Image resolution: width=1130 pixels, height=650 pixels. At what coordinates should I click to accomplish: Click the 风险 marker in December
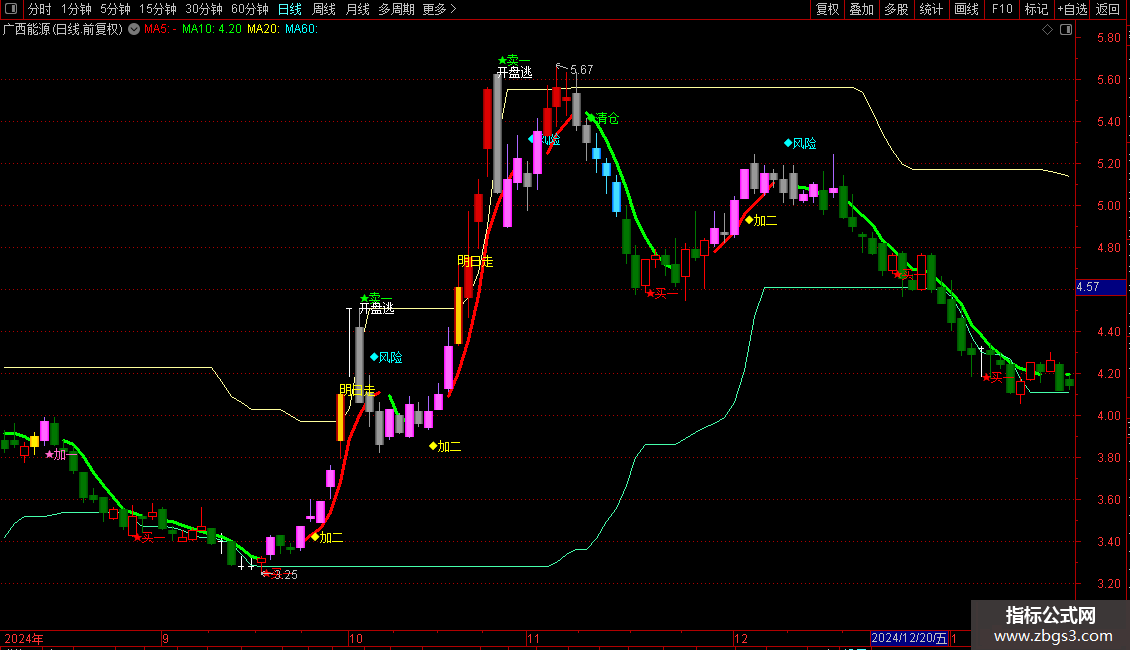[x=801, y=144]
